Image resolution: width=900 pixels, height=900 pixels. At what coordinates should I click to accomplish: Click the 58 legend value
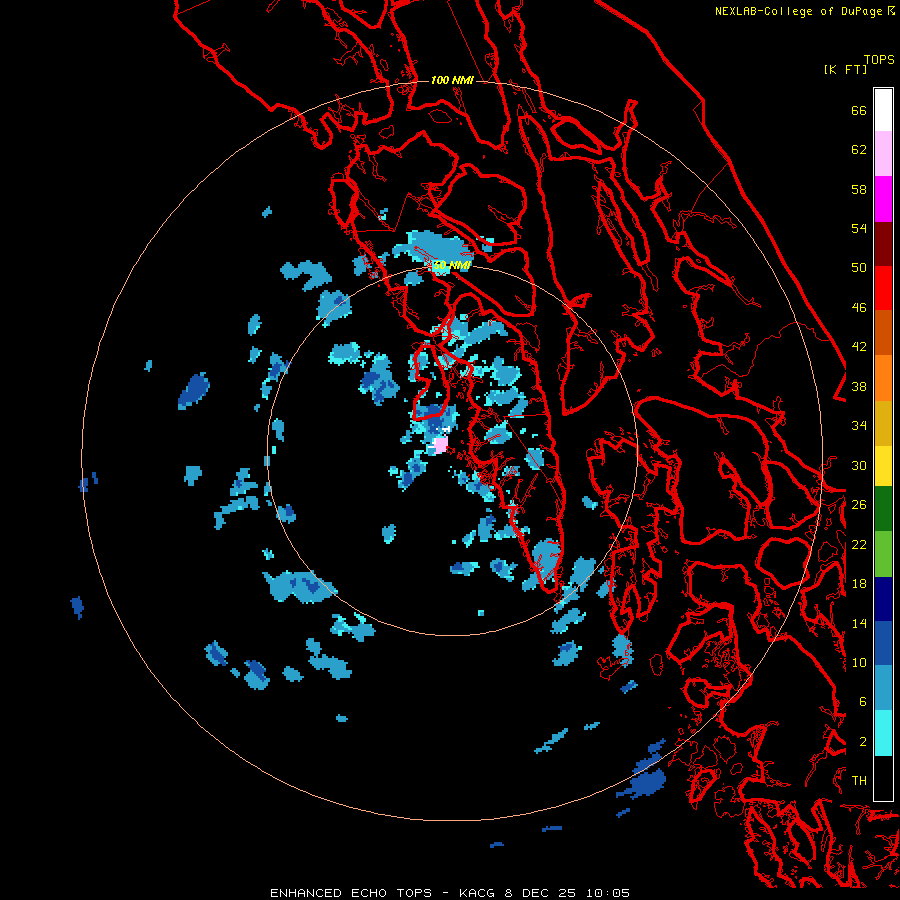[x=859, y=189]
